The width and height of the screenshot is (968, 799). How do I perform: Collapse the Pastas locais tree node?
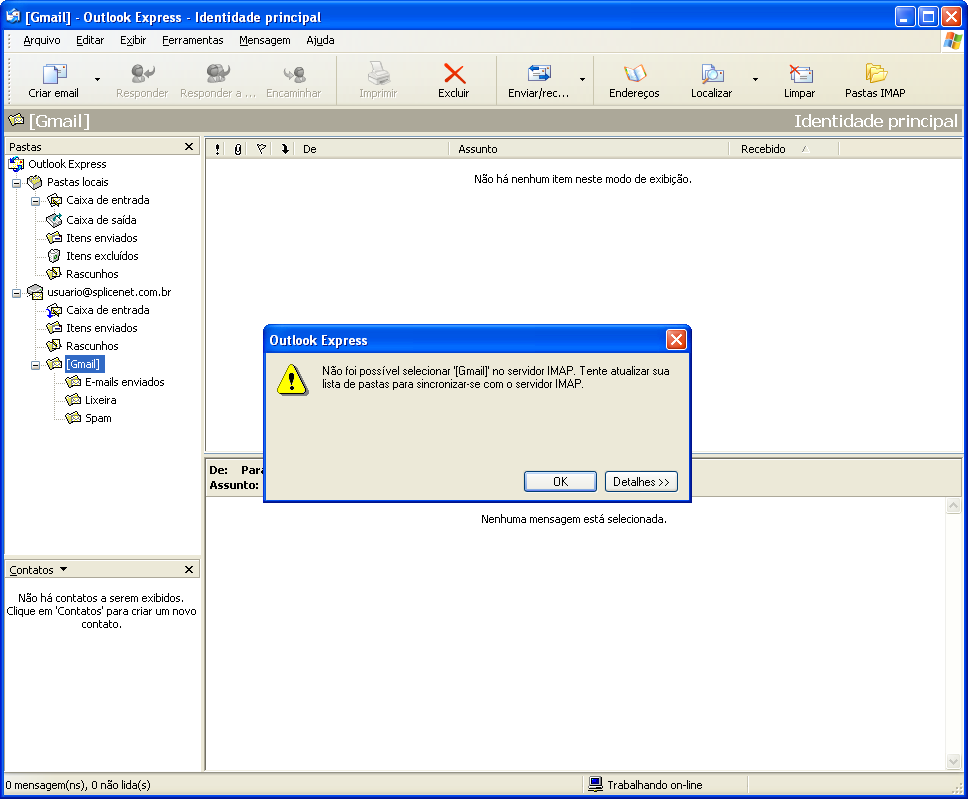[17, 183]
